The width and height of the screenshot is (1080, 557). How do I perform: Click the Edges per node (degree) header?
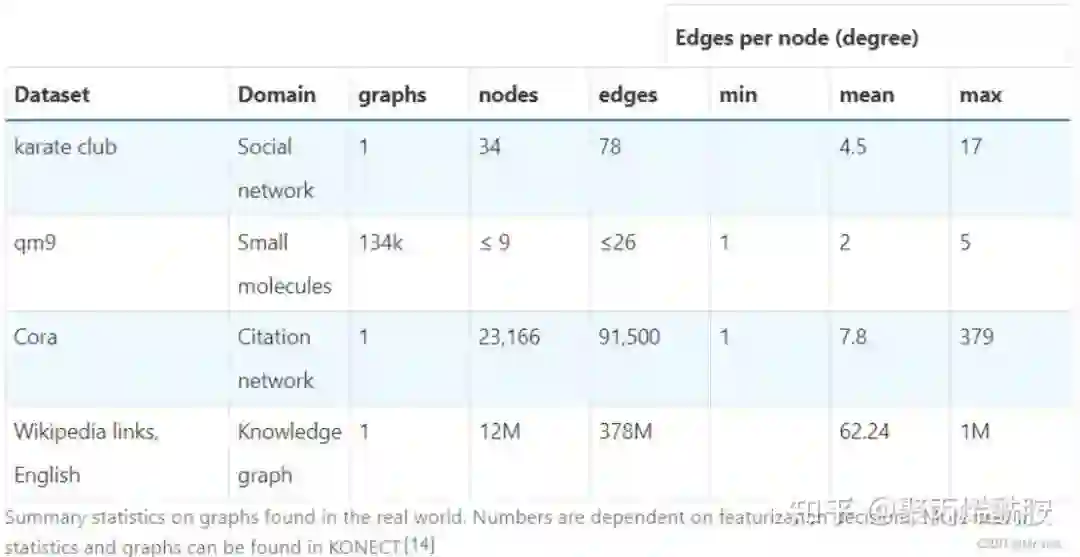pyautogui.click(x=796, y=38)
